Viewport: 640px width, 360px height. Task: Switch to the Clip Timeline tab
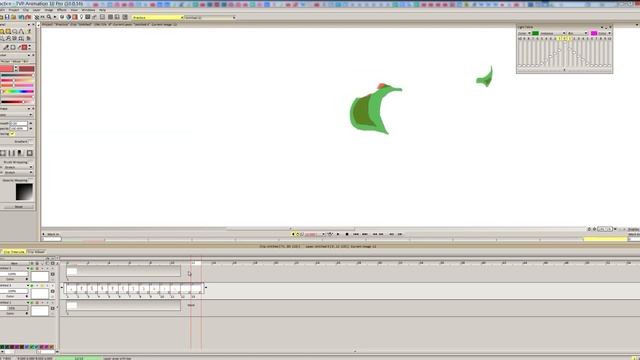(x=14, y=252)
